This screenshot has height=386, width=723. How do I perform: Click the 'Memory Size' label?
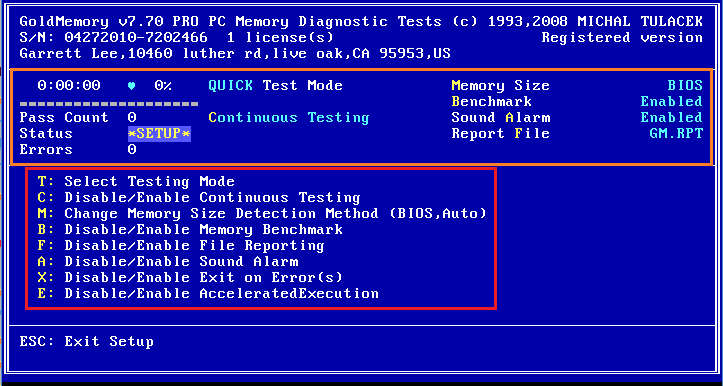tap(500, 85)
